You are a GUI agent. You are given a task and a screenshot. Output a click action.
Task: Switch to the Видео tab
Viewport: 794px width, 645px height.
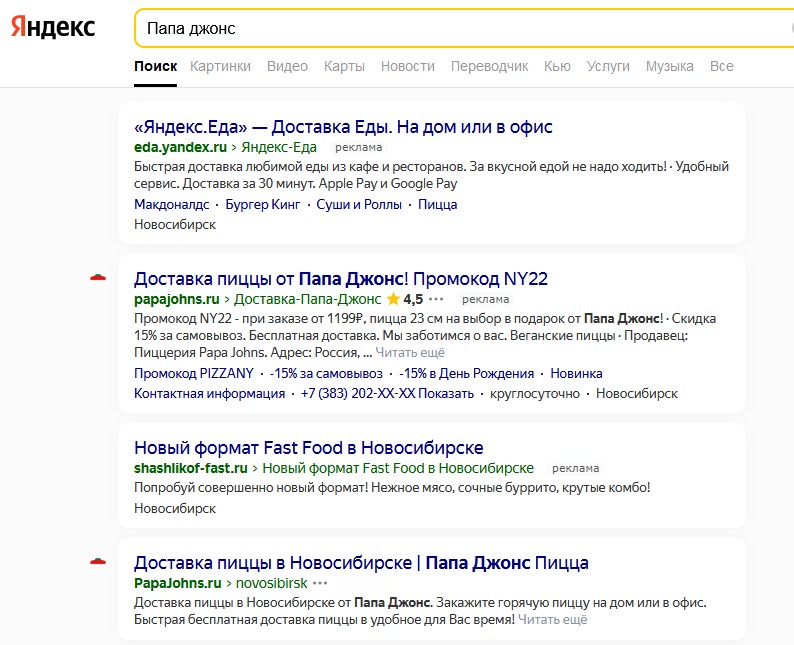click(x=287, y=66)
